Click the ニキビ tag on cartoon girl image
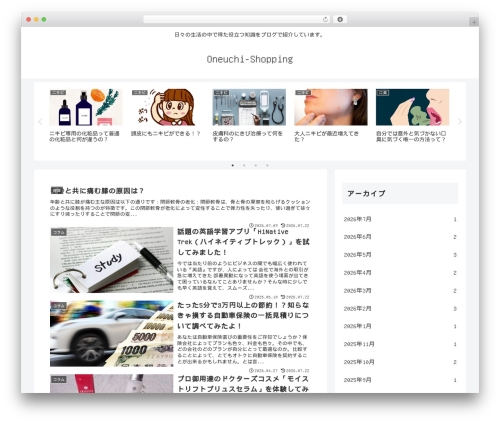 (x=140, y=92)
